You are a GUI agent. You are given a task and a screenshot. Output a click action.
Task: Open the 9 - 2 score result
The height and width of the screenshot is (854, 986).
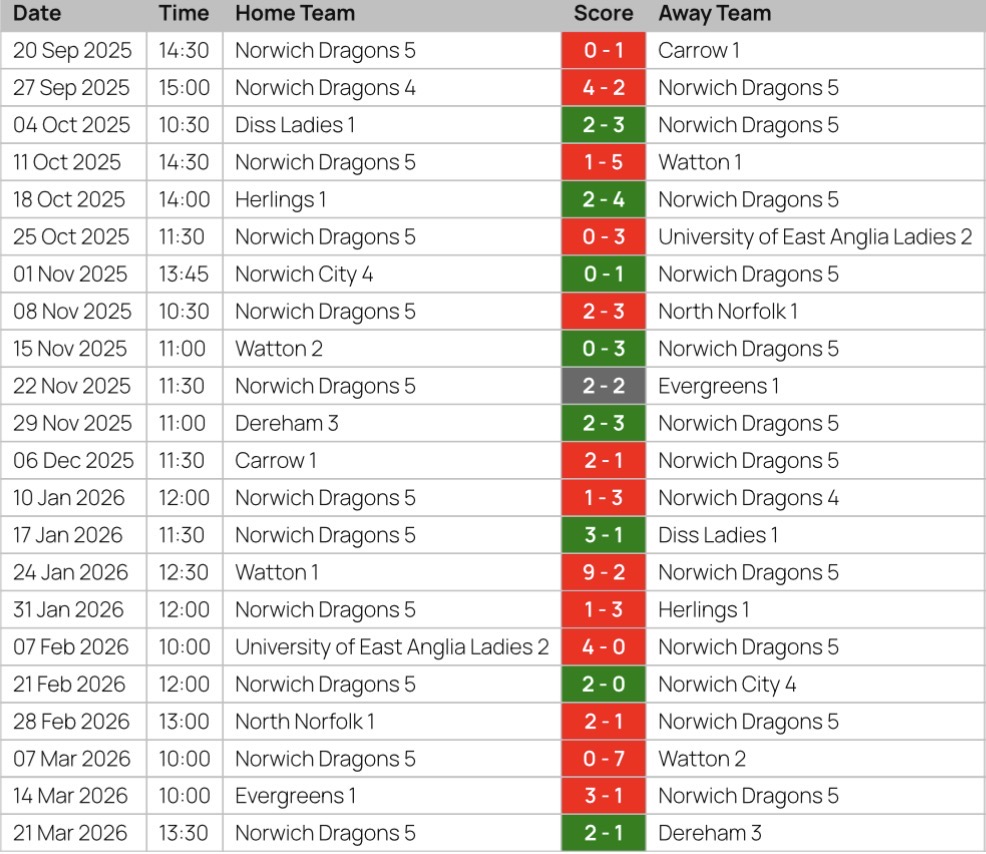click(x=603, y=573)
